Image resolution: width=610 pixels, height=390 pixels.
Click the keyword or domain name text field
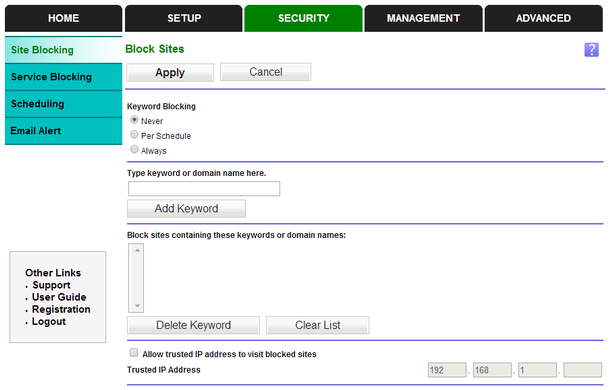click(x=204, y=188)
